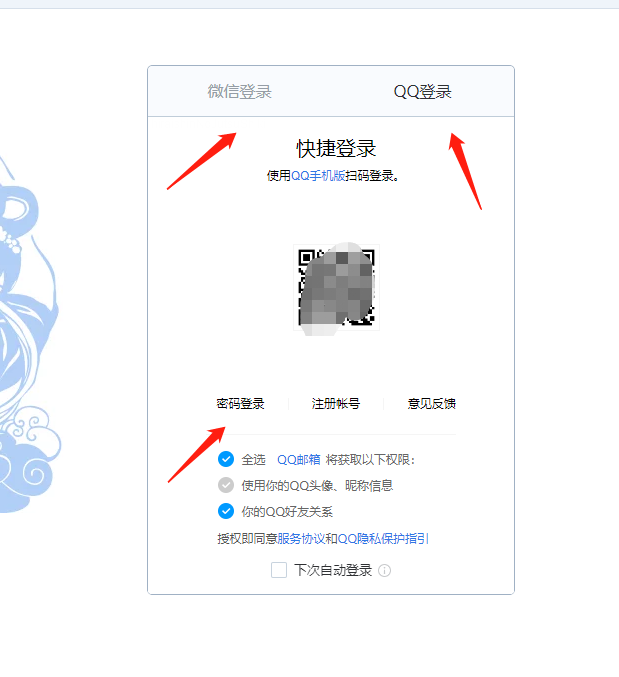Click 你的QQ好友关系 label text
619x677 pixels.
coord(287,512)
